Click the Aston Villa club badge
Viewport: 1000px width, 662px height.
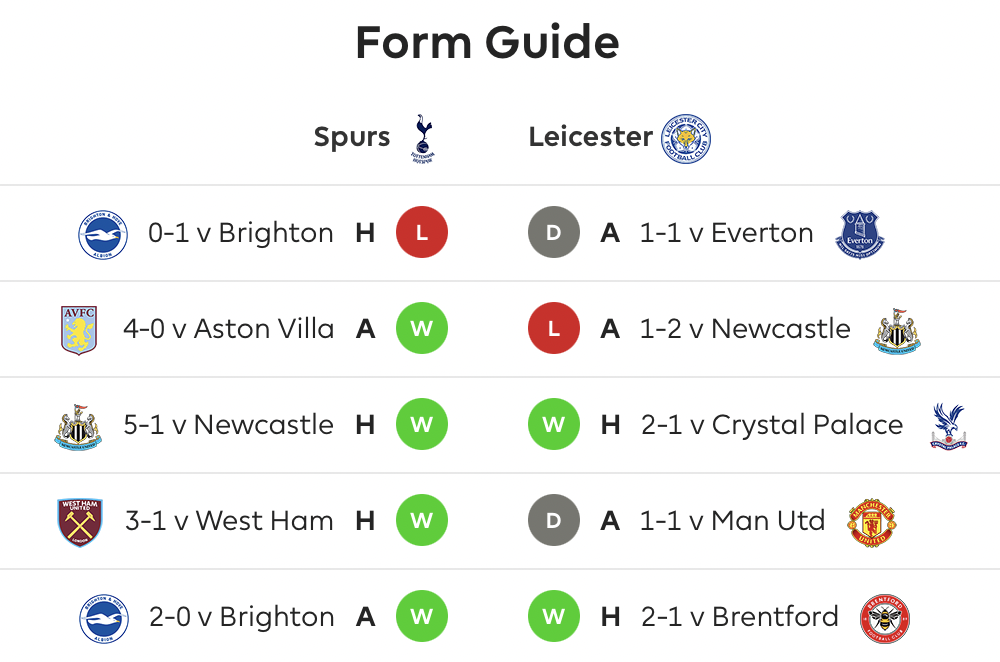[79, 330]
